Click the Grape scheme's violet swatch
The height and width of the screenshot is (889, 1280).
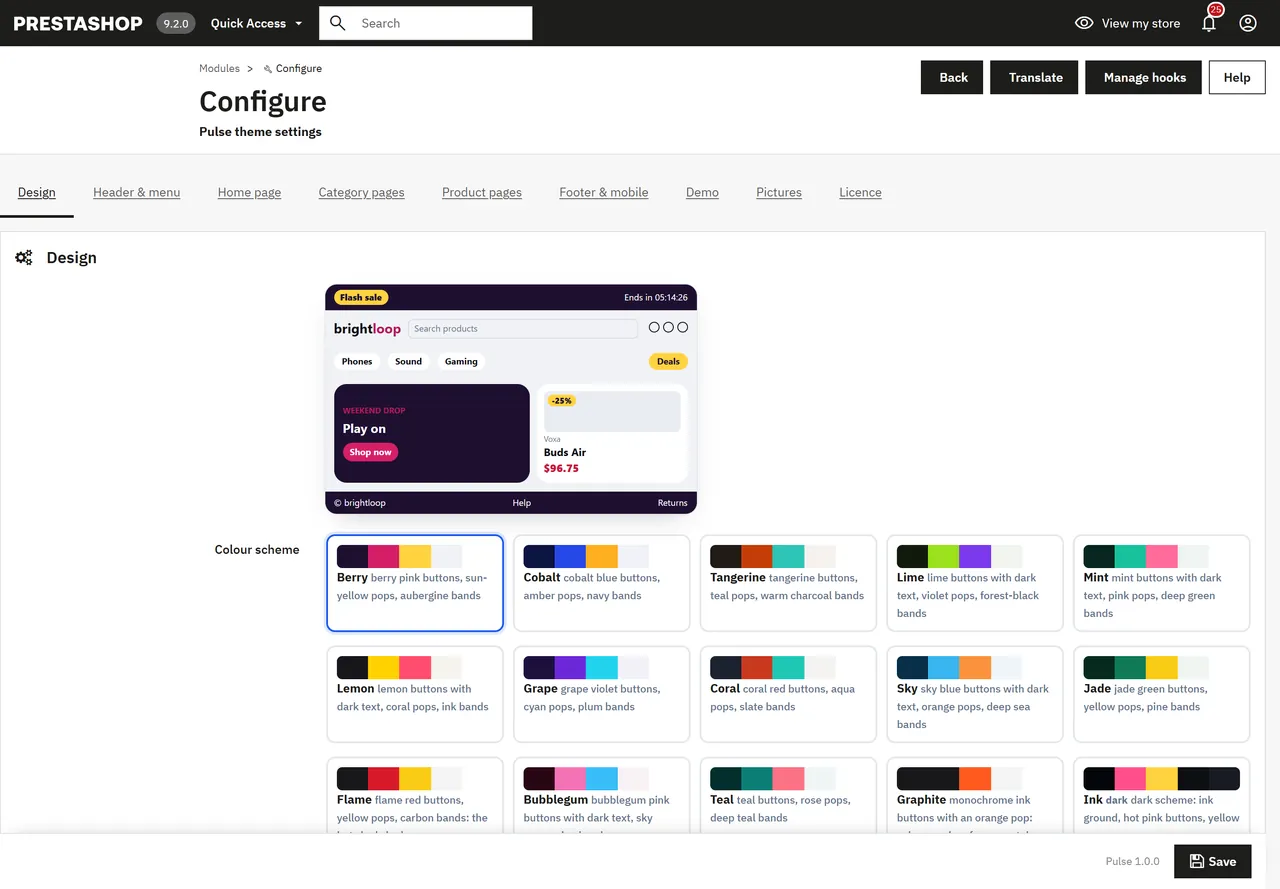(570, 668)
